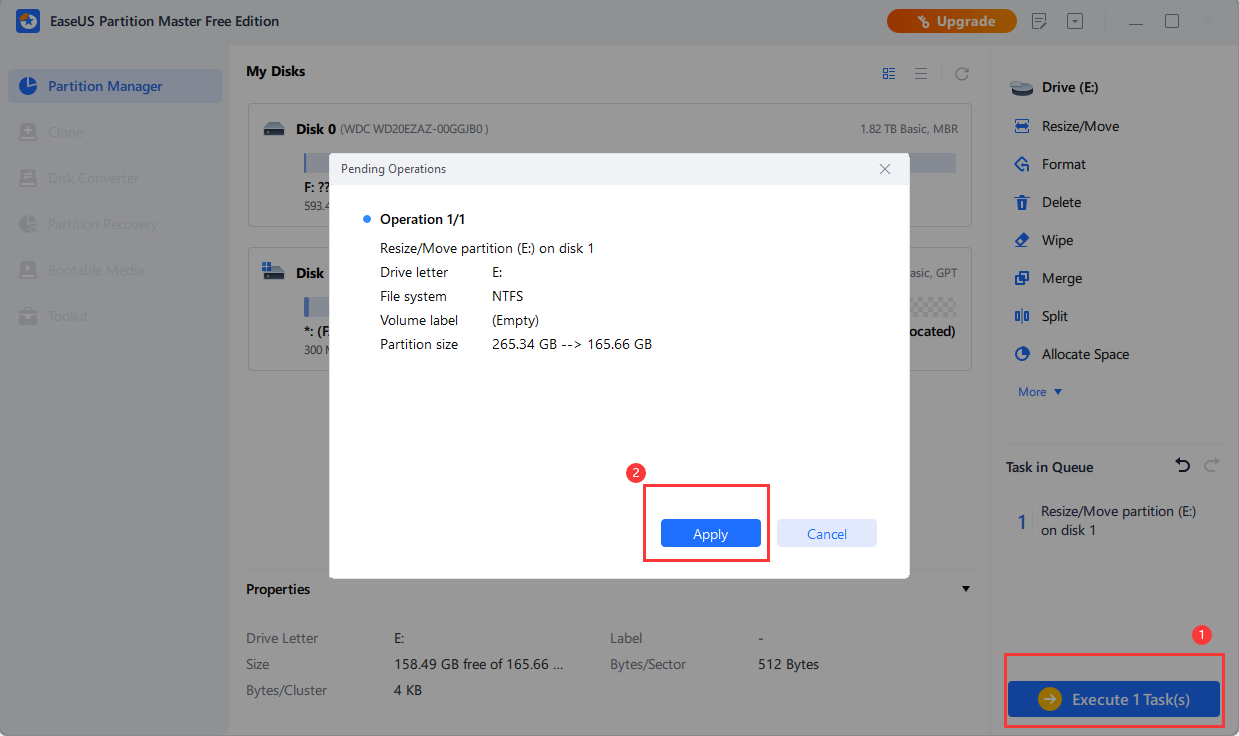1239x736 pixels.
Task: Collapse the Properties panel triangle
Action: [966, 589]
